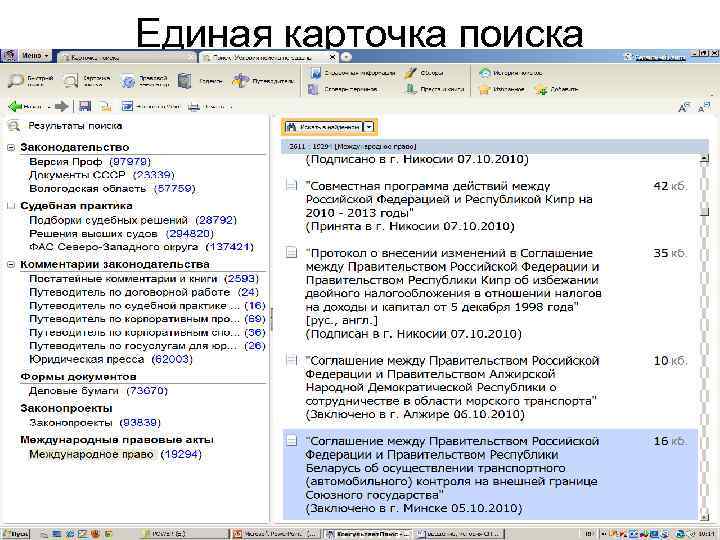Viewport: 720px width, 540px height.
Task: Open Юридическая пресса (62003)
Action: [111, 359]
